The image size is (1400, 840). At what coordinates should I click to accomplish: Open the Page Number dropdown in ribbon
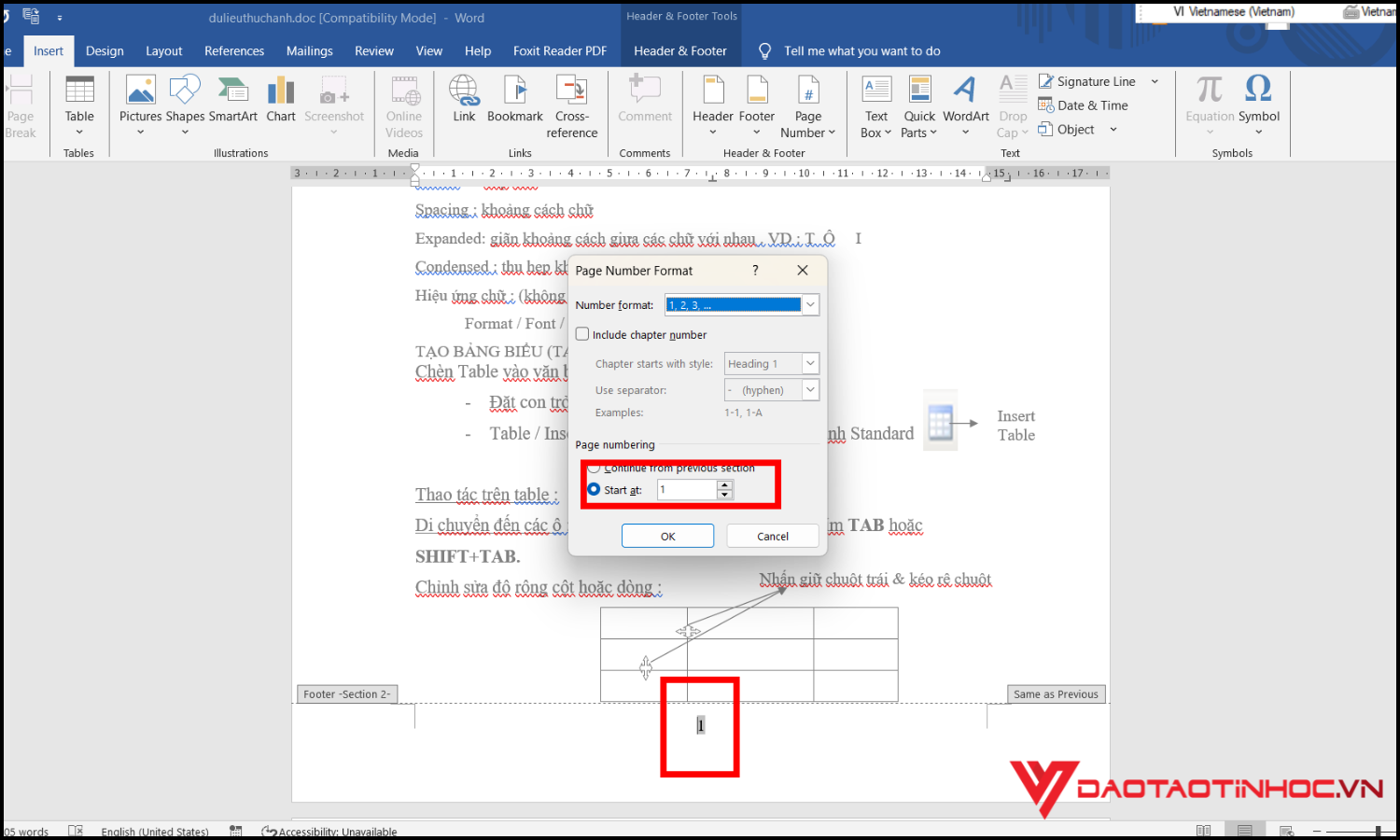[808, 124]
